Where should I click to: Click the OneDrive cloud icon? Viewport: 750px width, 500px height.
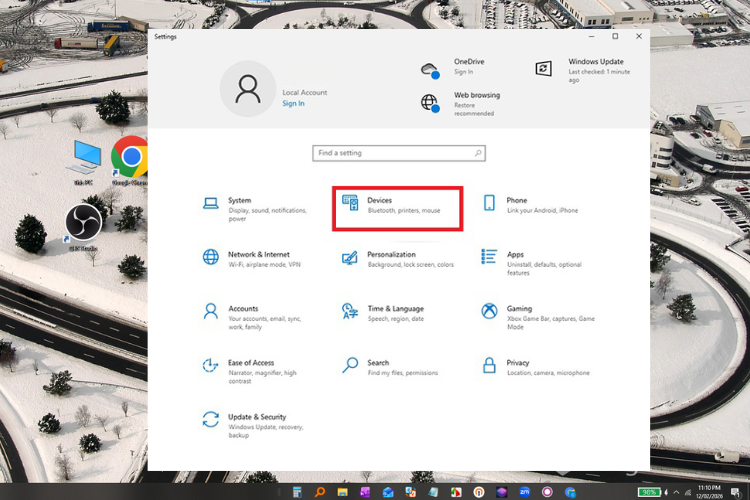tap(430, 70)
